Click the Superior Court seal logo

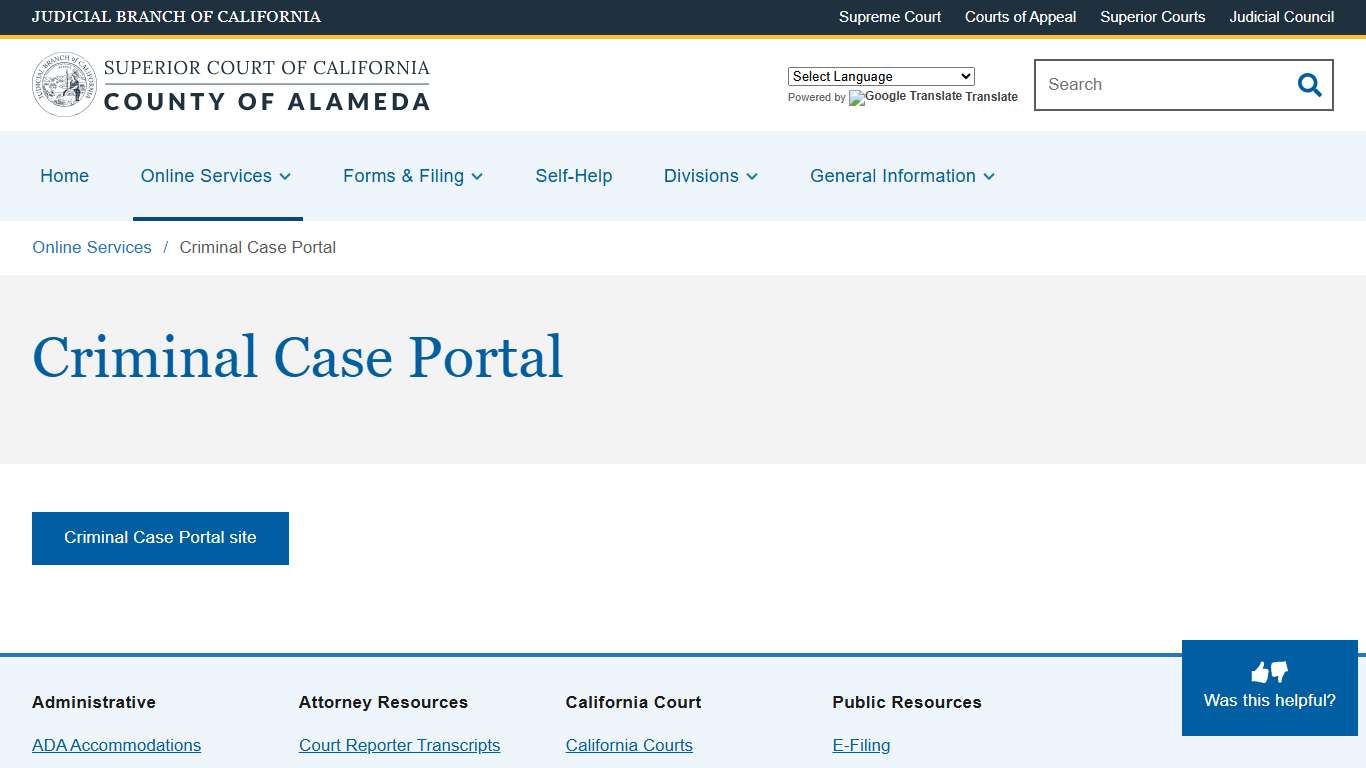[64, 84]
